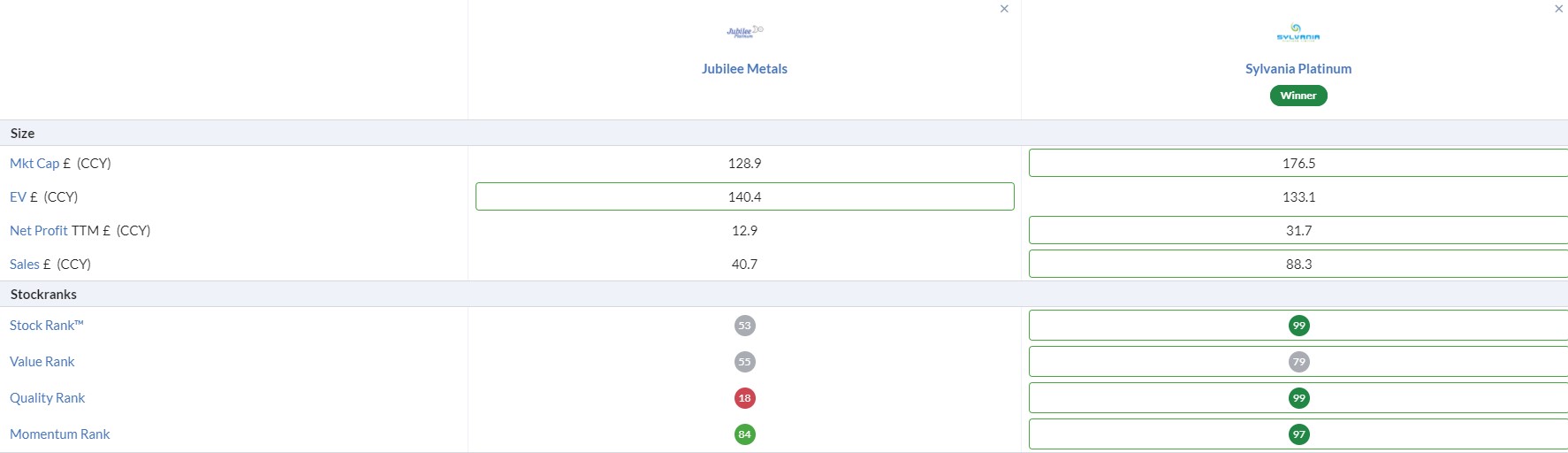This screenshot has height=453, width=1568.
Task: Click the Winner badge under Sylvania Platinum
Action: point(1298,96)
